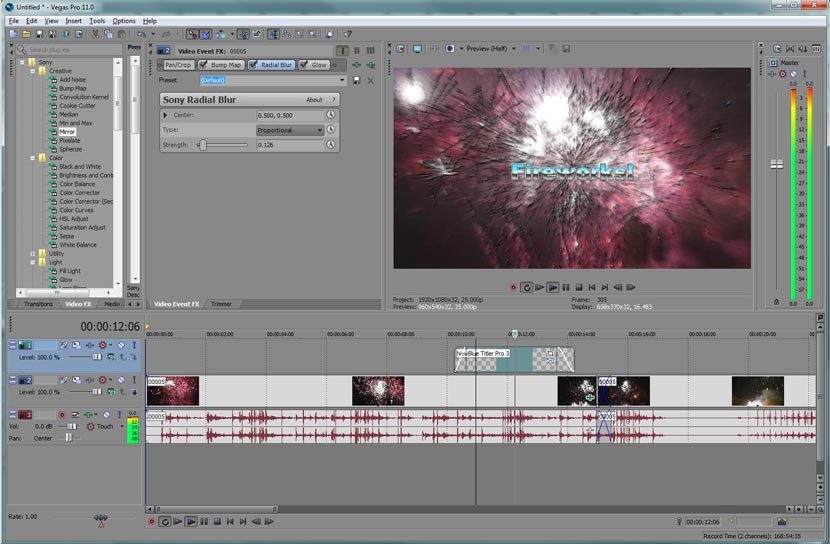Click the Plug-In Chain icon in FX window

357,65
